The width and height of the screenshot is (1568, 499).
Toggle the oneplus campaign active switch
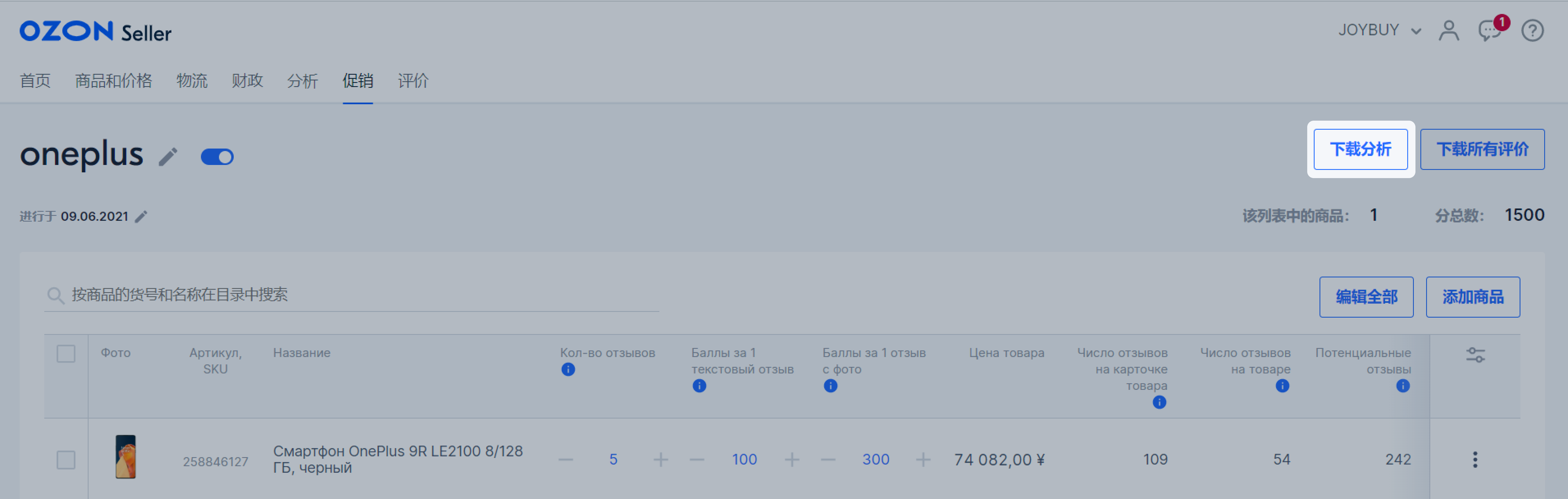pos(217,157)
